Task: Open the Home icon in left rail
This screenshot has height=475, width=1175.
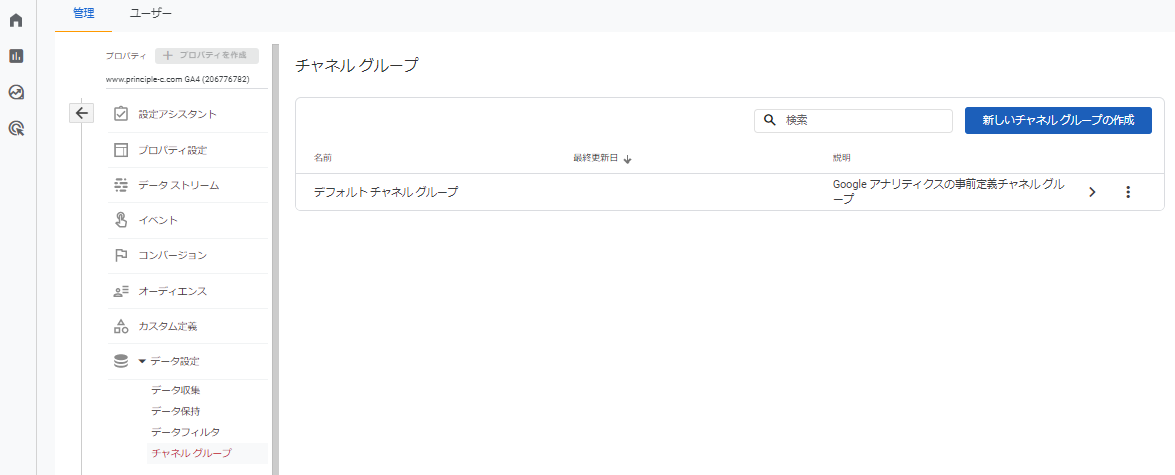Action: click(x=16, y=20)
